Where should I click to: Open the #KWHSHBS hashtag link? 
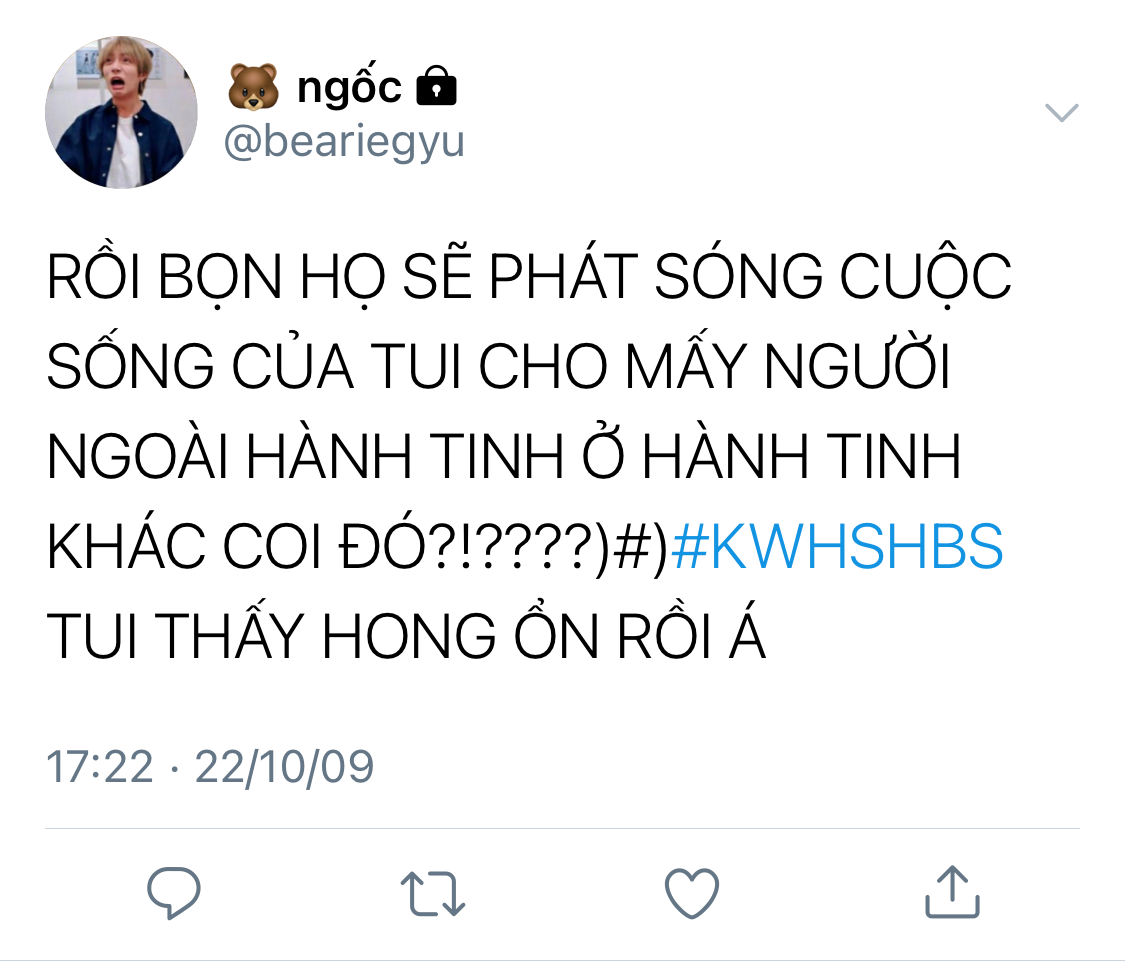tap(837, 546)
